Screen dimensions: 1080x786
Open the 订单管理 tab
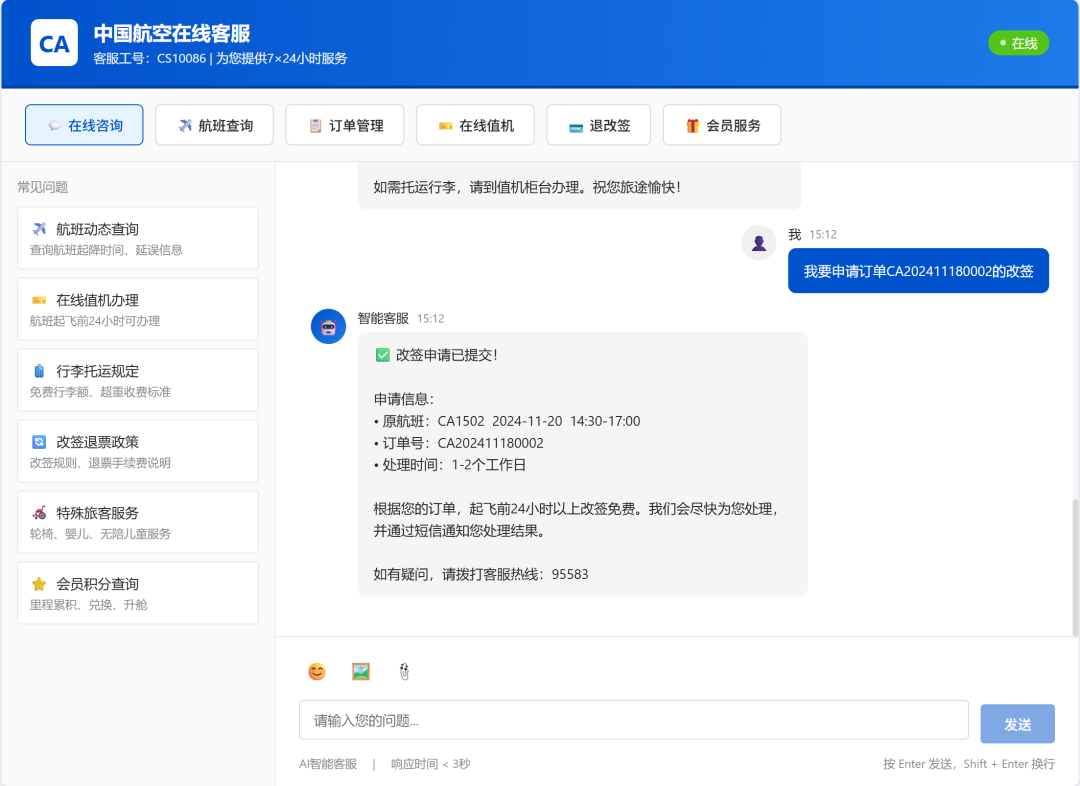click(x=344, y=124)
